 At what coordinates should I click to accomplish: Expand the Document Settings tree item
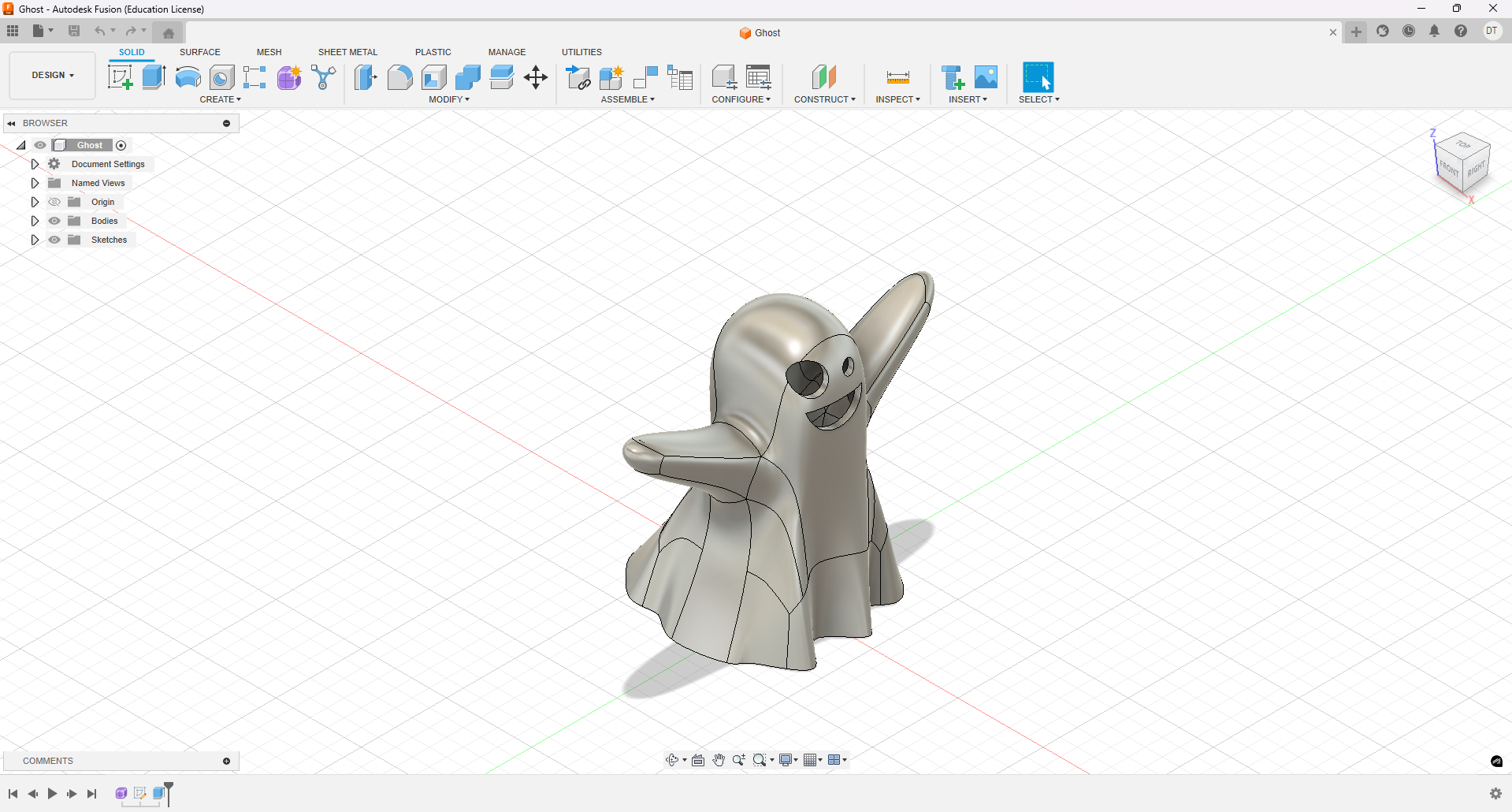tap(35, 164)
